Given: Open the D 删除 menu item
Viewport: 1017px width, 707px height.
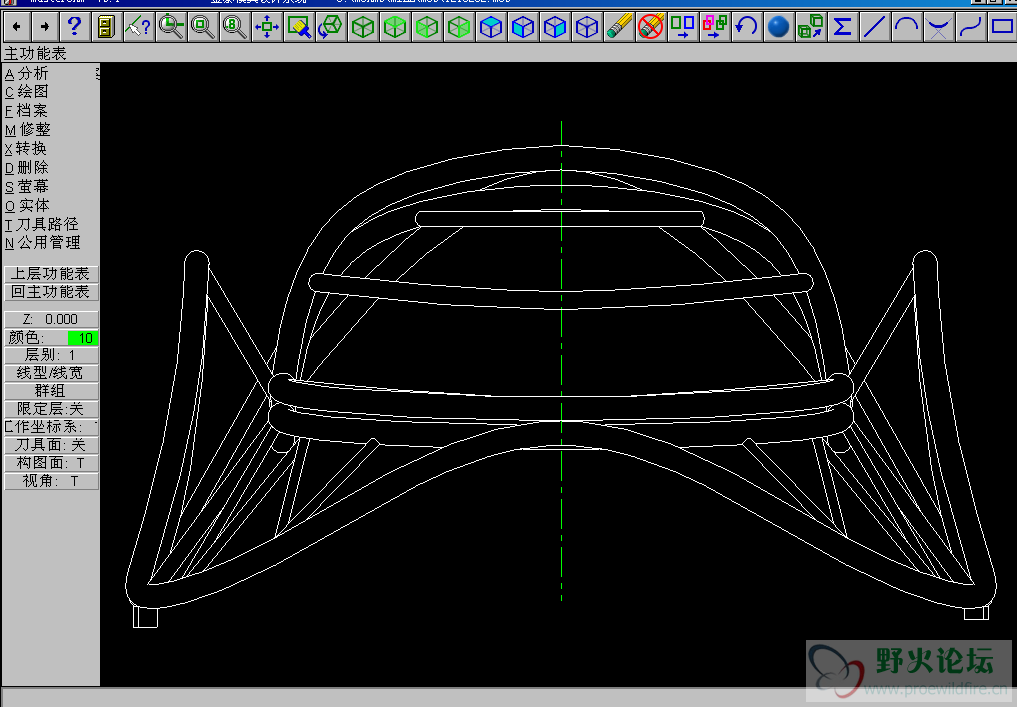Looking at the screenshot, I should point(27,167).
